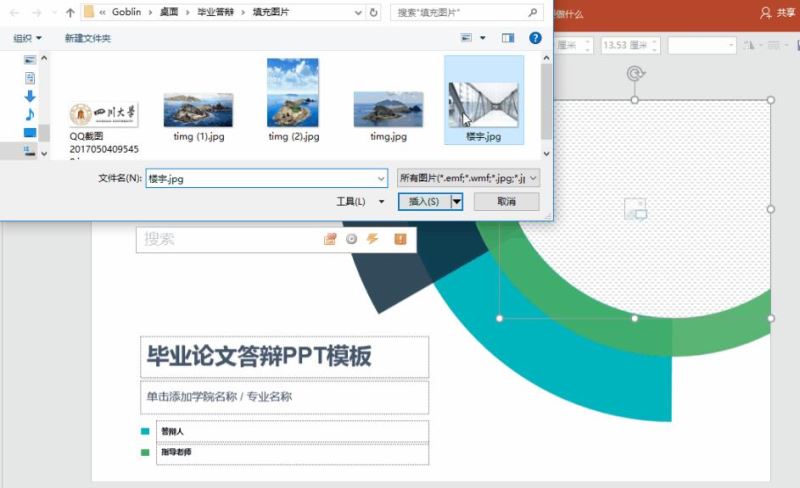
Task: Go back in the file dialog
Action: point(14,13)
